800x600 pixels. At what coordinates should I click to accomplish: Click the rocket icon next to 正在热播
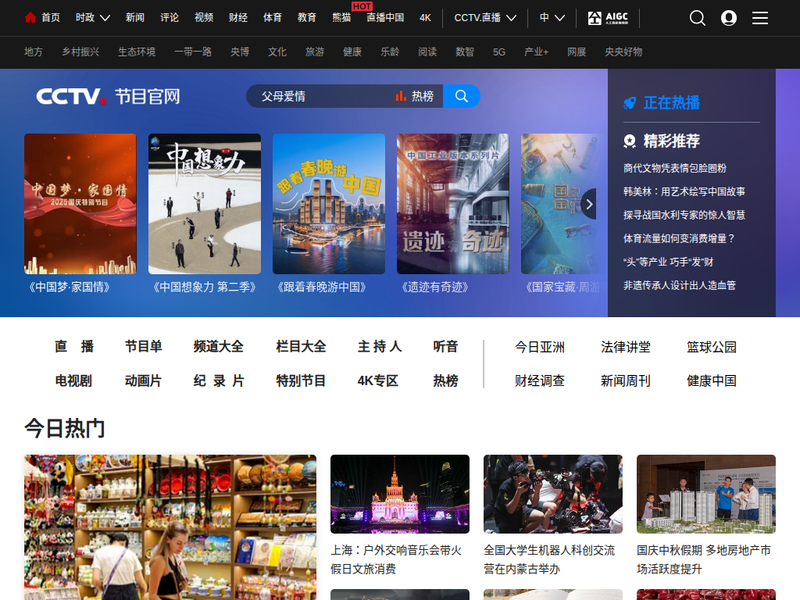click(x=630, y=103)
